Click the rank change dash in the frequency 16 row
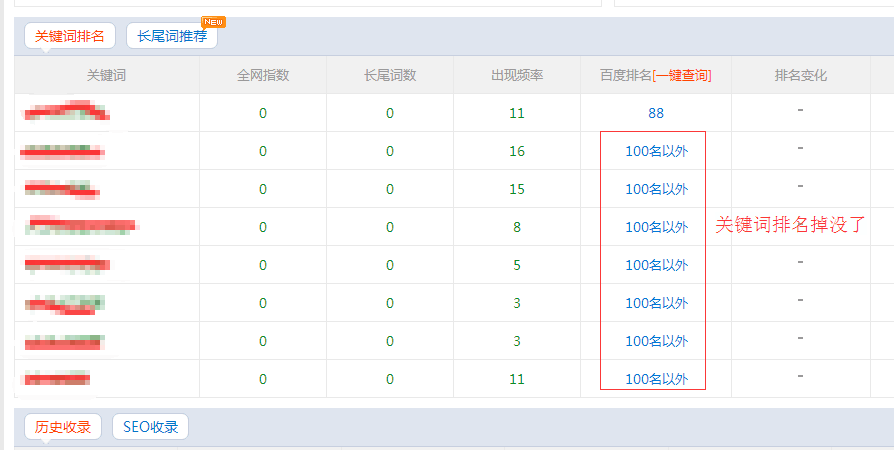This screenshot has width=894, height=450. point(800,148)
